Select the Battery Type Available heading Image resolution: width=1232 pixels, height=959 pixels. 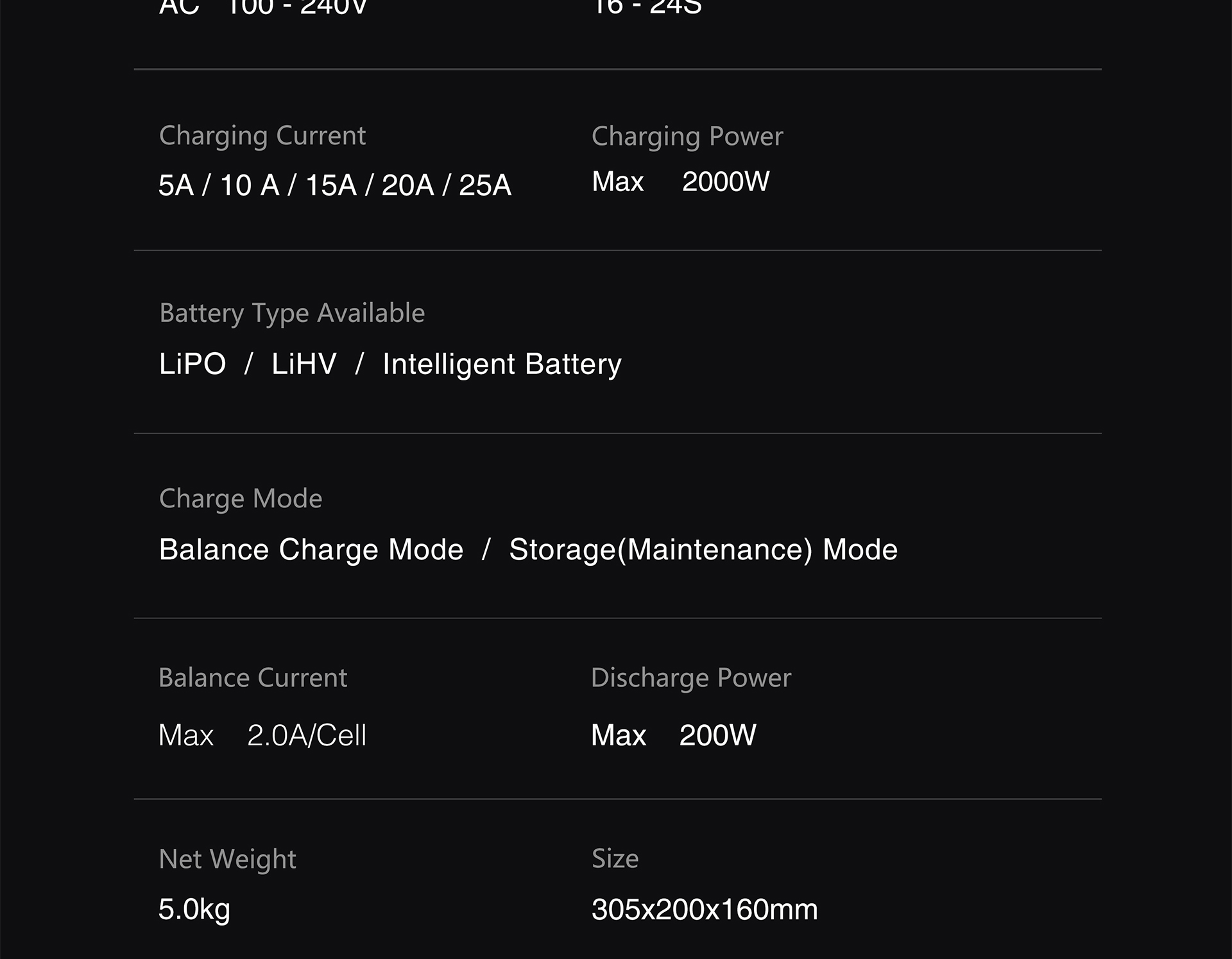(291, 314)
